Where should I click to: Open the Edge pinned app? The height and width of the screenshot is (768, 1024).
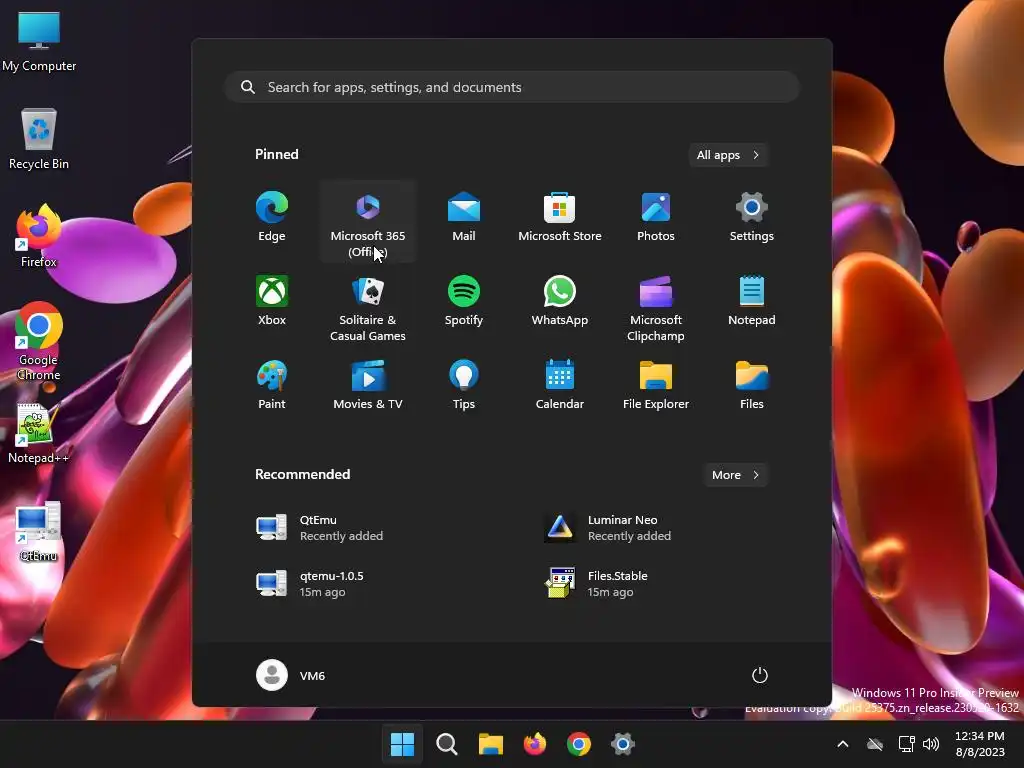[272, 219]
